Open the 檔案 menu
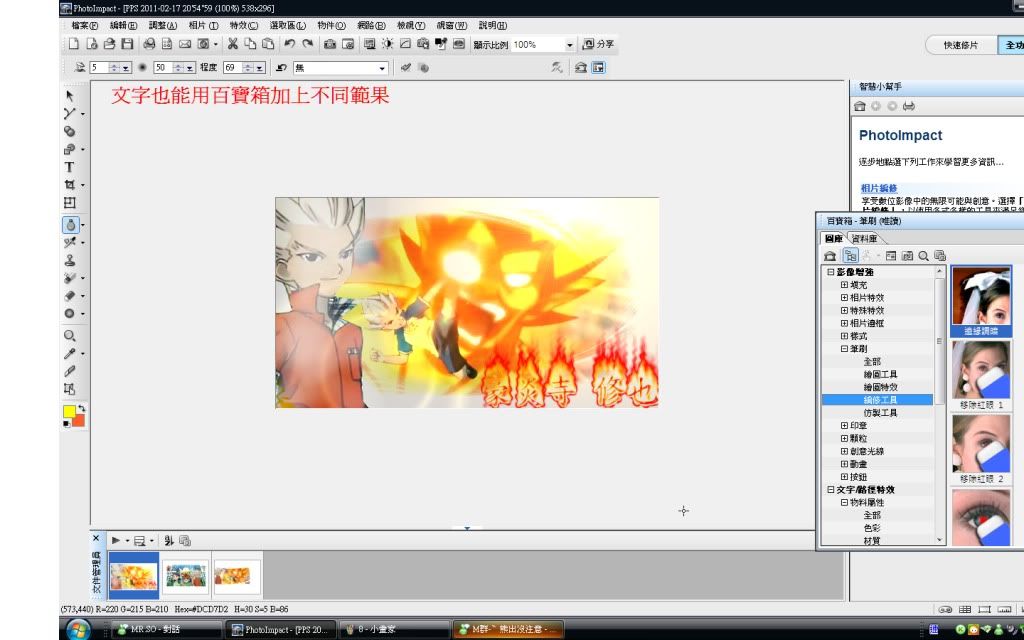Viewport: 1024px width, 640px height. point(85,25)
